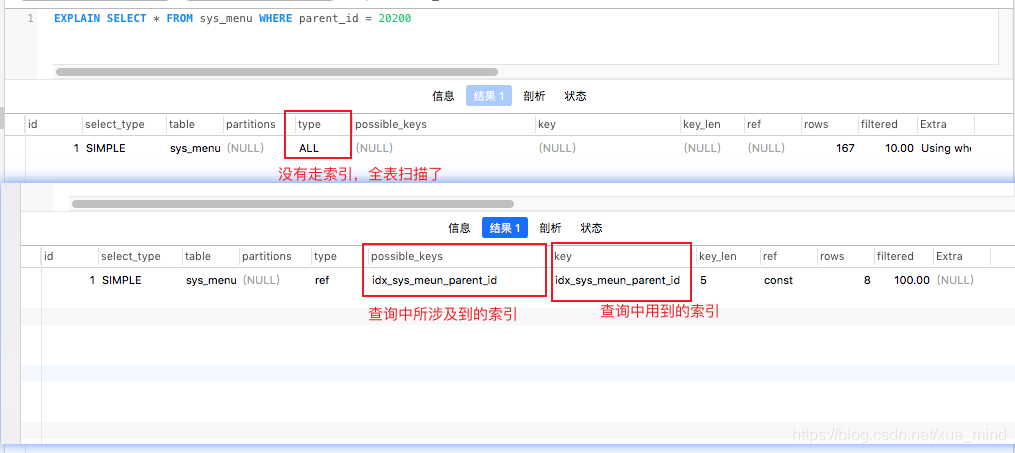The height and width of the screenshot is (453, 1015).
Task: Click 'rows' column header in lower table
Action: click(x=832, y=256)
